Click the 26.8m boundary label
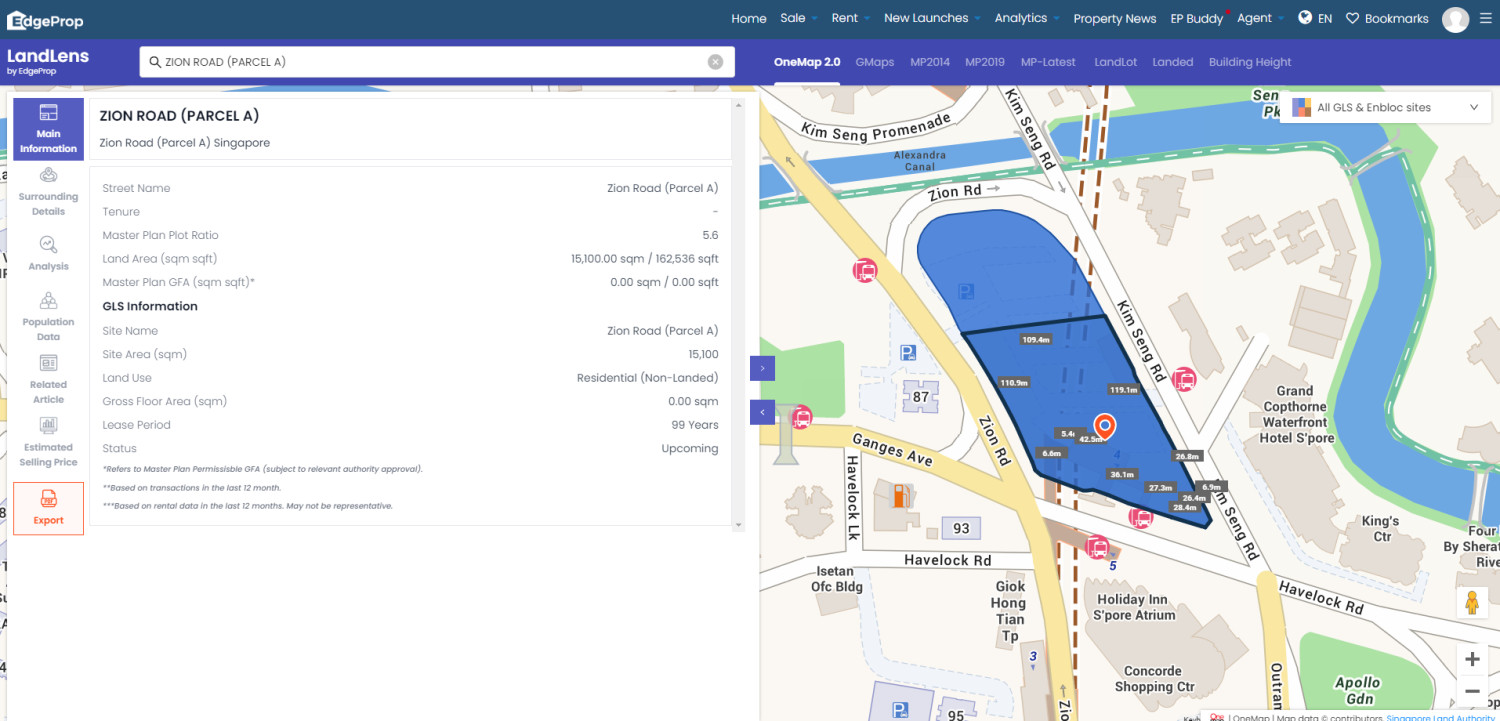The image size is (1500, 721). (x=1187, y=456)
